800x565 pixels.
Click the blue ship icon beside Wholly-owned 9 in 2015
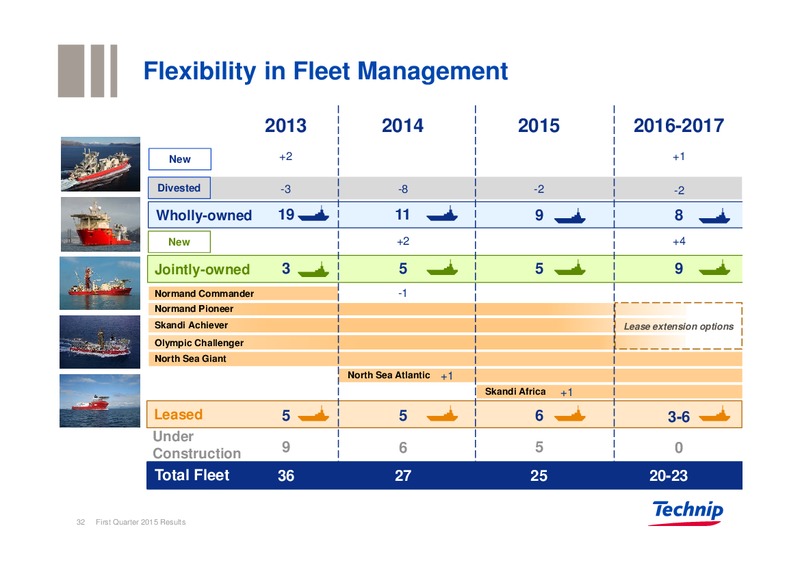(569, 216)
